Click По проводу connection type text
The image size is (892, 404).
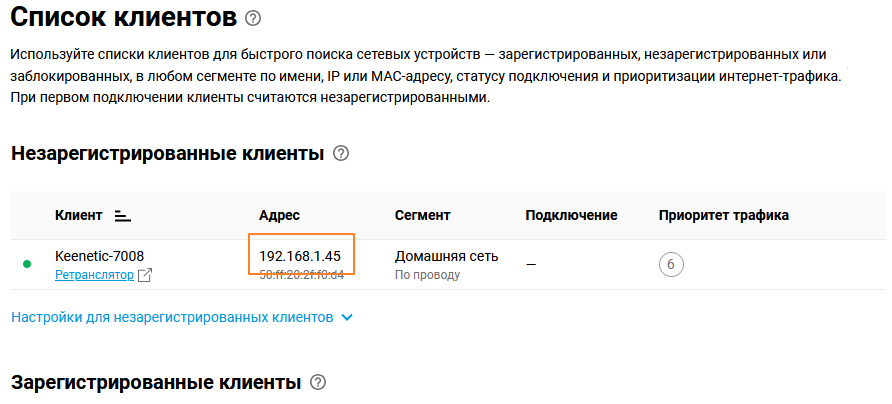427,275
